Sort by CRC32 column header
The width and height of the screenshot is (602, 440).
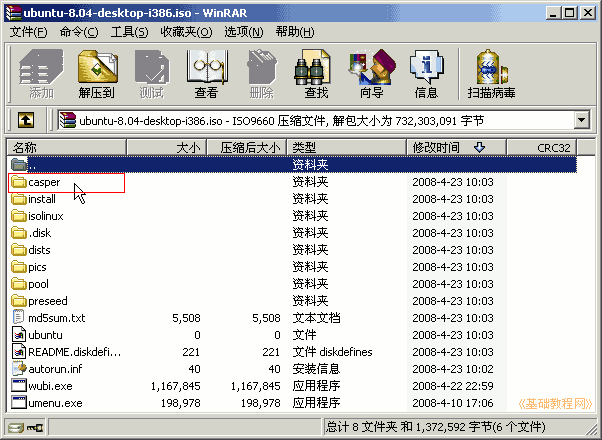pos(542,147)
